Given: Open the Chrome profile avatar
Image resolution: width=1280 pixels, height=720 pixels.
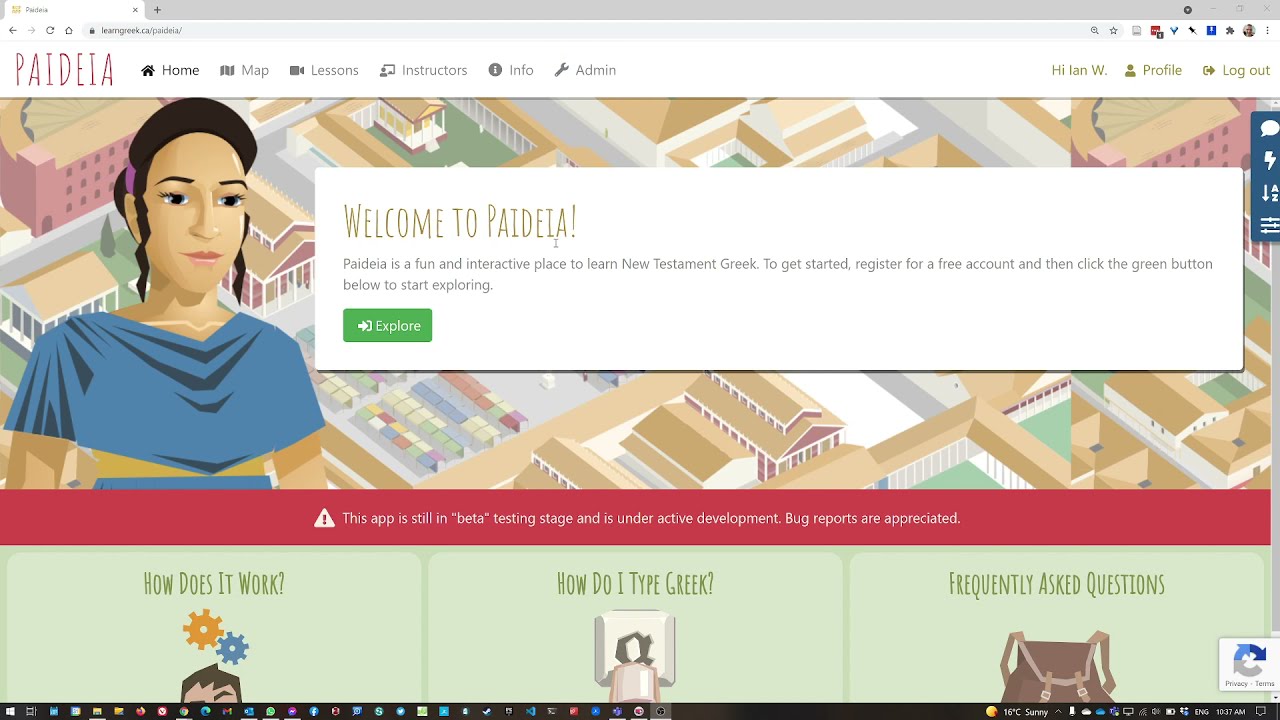Looking at the screenshot, I should (x=1249, y=30).
